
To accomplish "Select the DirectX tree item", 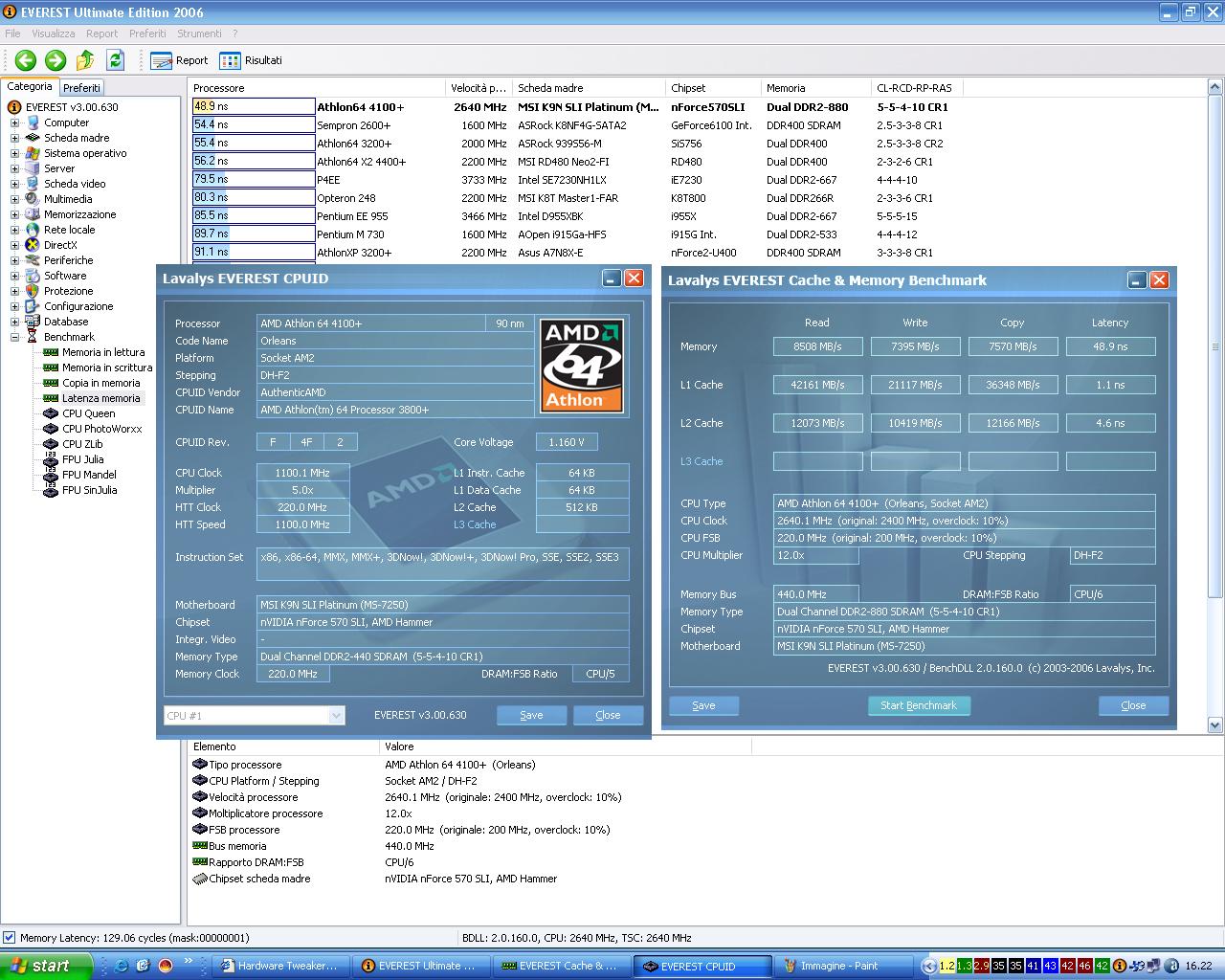I will (60, 245).
